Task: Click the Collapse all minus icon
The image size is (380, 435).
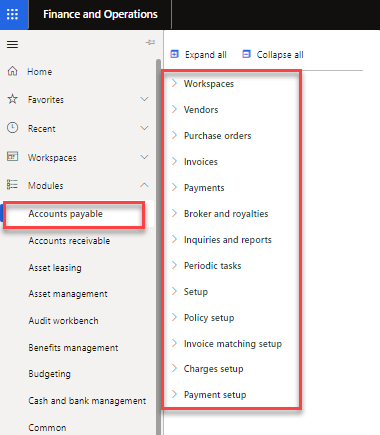Action: tap(246, 54)
